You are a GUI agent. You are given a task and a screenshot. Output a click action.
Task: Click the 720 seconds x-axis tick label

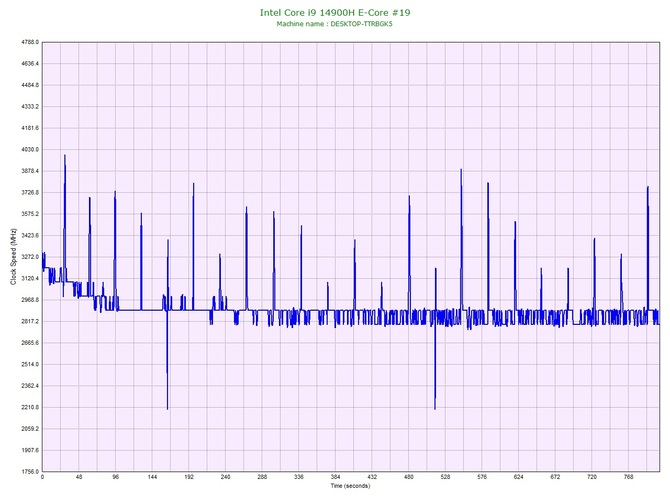pyautogui.click(x=592, y=477)
